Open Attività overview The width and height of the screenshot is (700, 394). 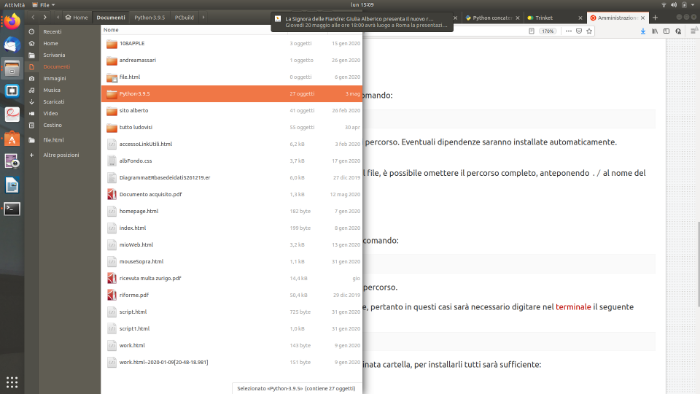[x=14, y=5]
